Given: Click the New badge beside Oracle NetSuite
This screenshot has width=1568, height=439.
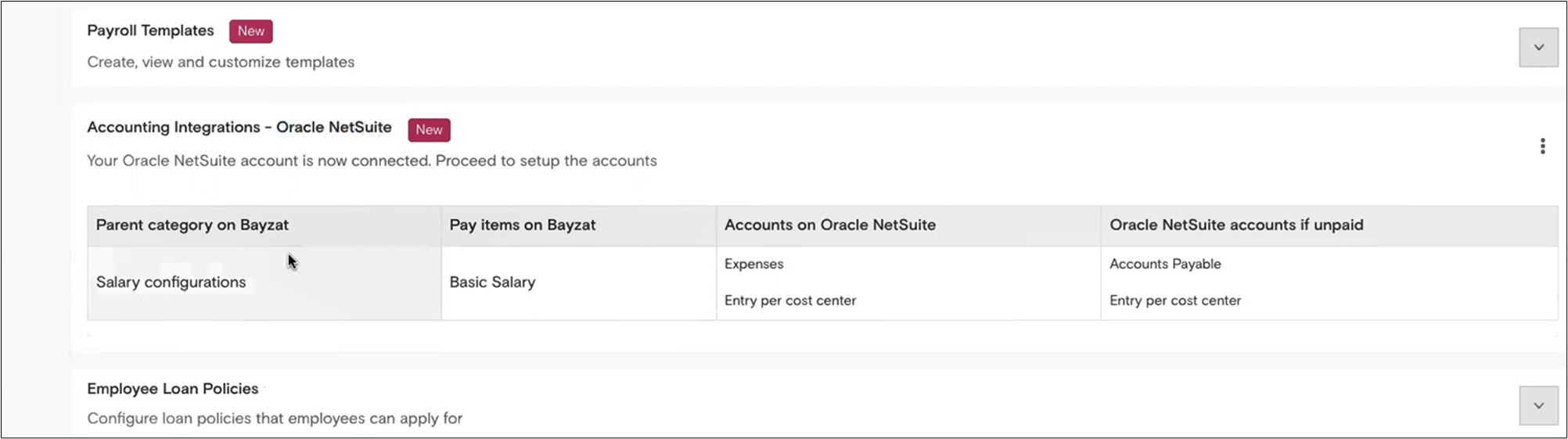Looking at the screenshot, I should (429, 130).
